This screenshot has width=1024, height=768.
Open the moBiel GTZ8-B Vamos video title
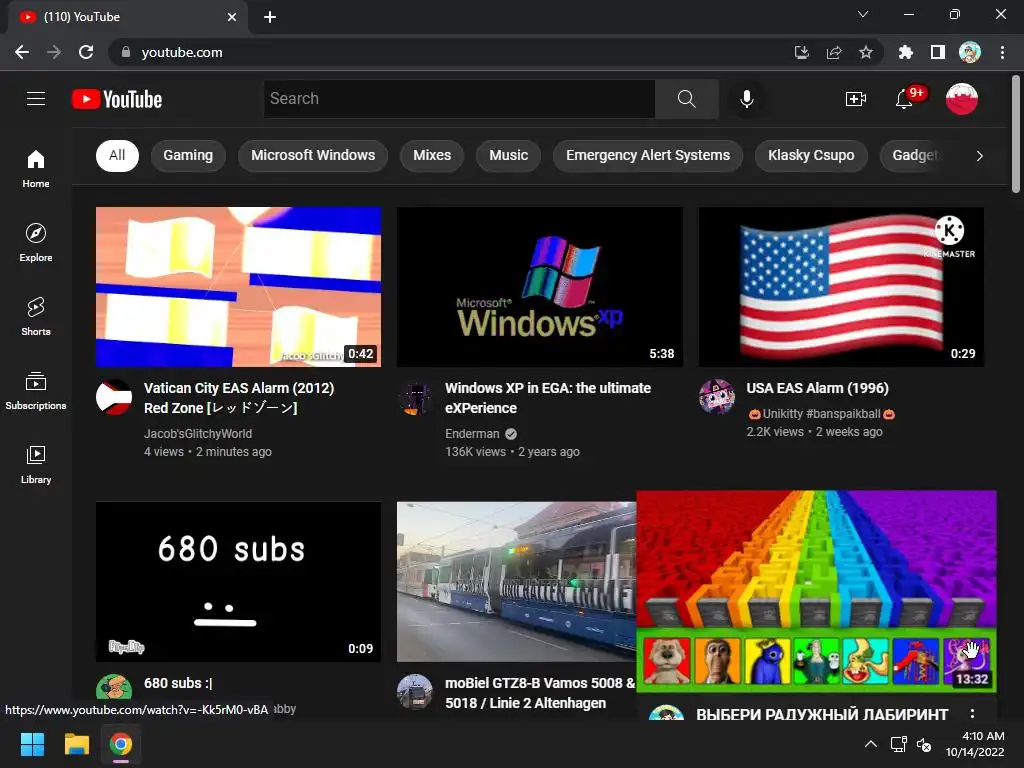(540, 693)
